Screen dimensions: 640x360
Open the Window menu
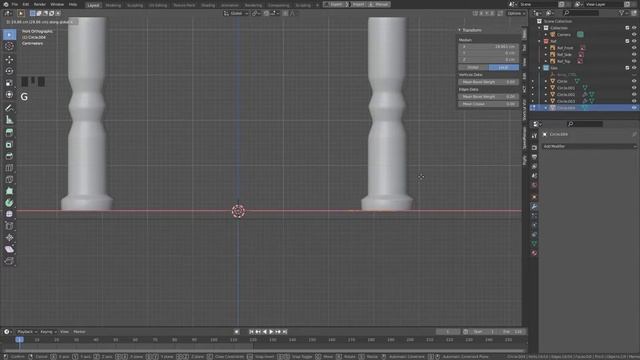pos(57,4)
